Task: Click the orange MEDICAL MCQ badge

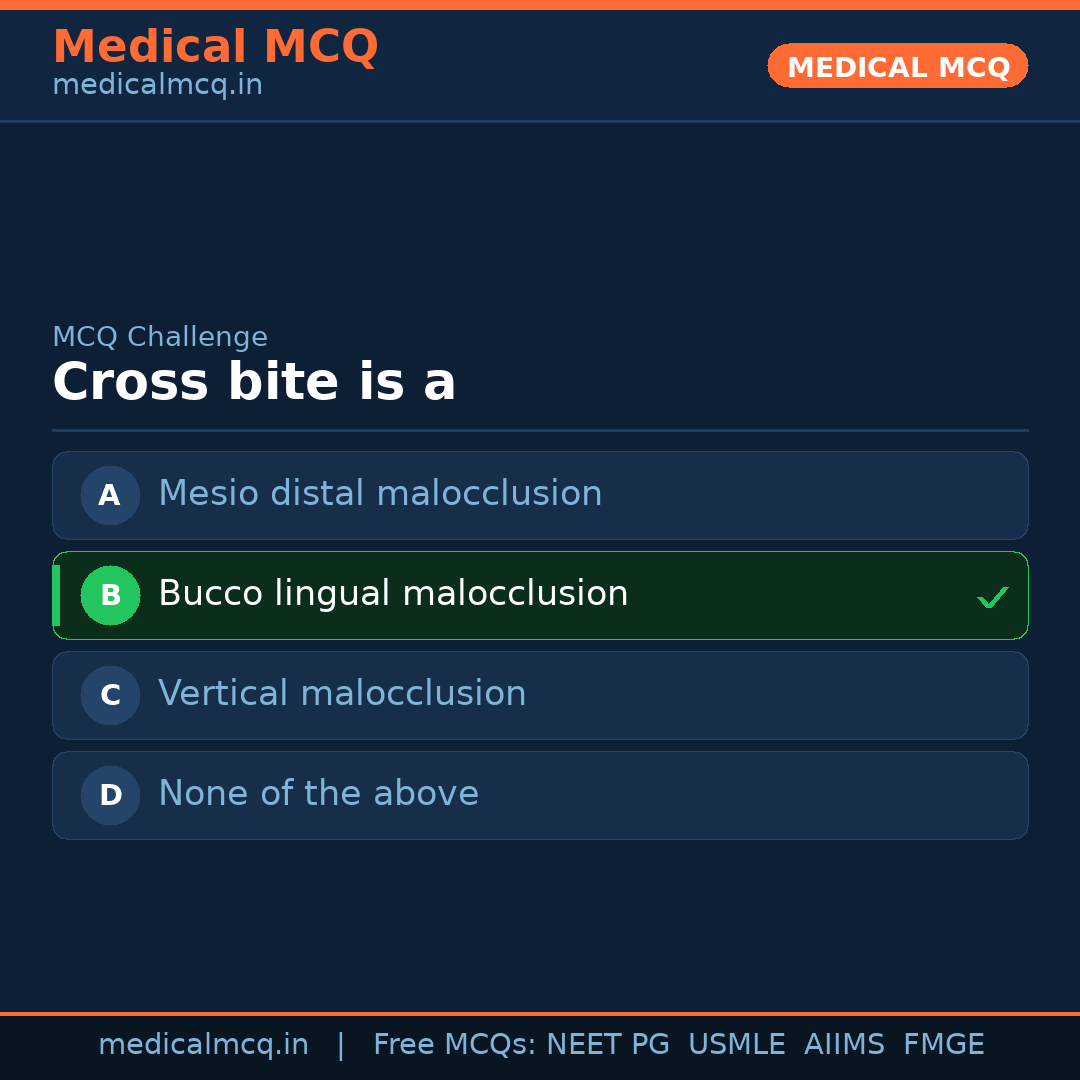Action: tap(897, 66)
